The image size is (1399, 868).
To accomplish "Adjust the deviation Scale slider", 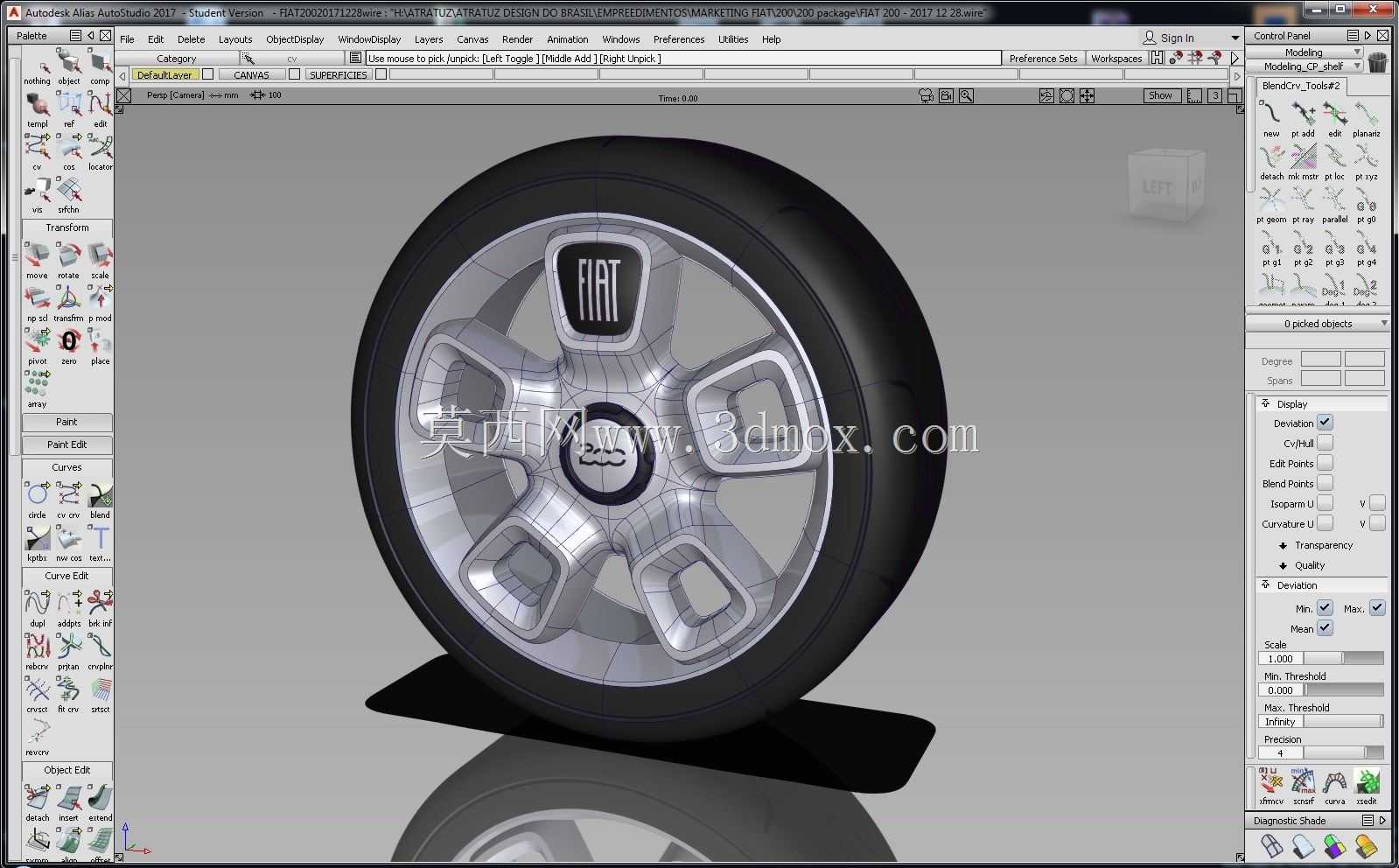I will 1344,658.
